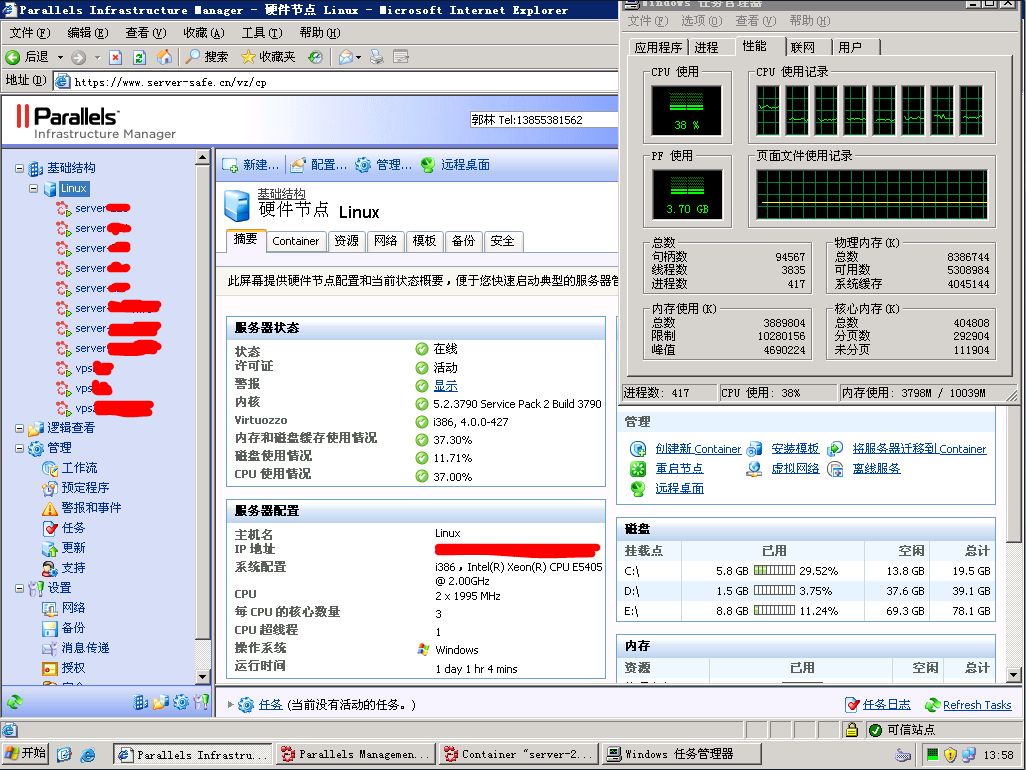Switch to the 联网 tab in Task Manager
Image resolution: width=1026 pixels, height=770 pixels.
tap(803, 47)
